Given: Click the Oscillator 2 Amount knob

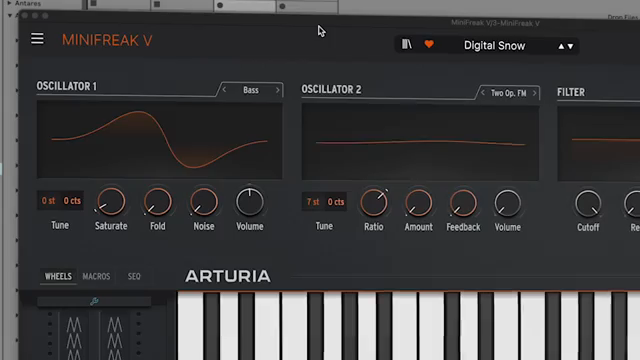Looking at the screenshot, I should pos(418,203).
